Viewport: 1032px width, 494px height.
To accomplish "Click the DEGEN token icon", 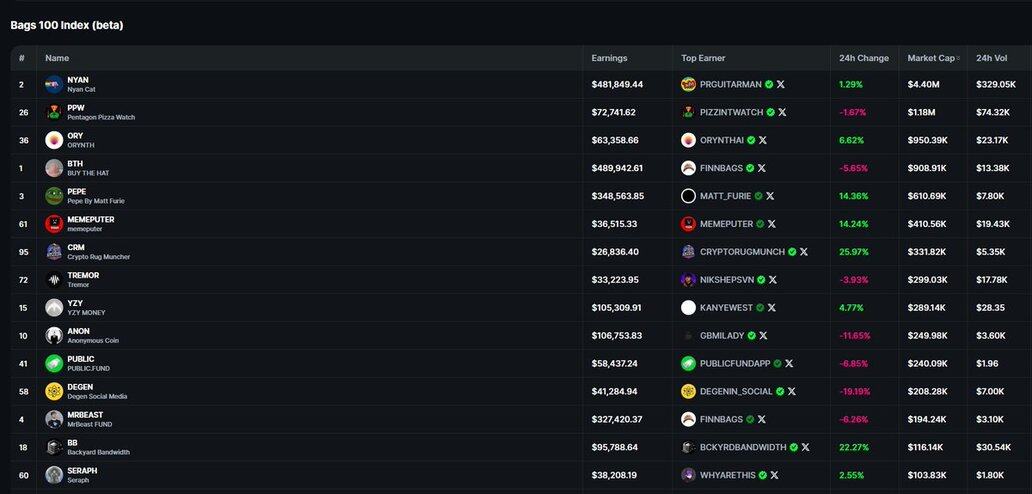I will [54, 392].
